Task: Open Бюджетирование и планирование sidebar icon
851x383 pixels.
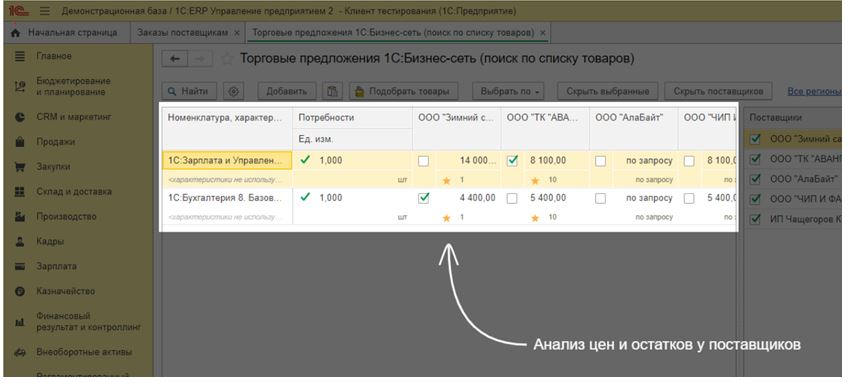Action: coord(20,86)
